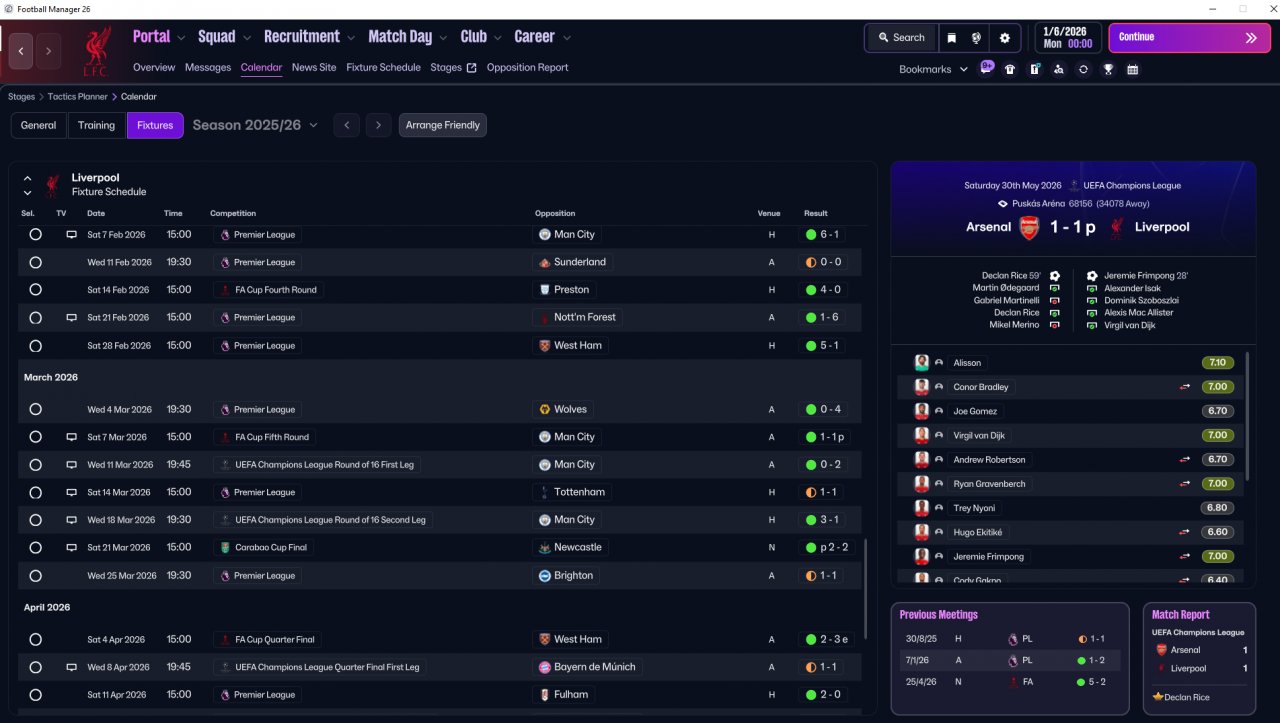This screenshot has width=1280, height=723.
Task: Click the date and time display 1/6/2026
Action: click(x=1066, y=38)
